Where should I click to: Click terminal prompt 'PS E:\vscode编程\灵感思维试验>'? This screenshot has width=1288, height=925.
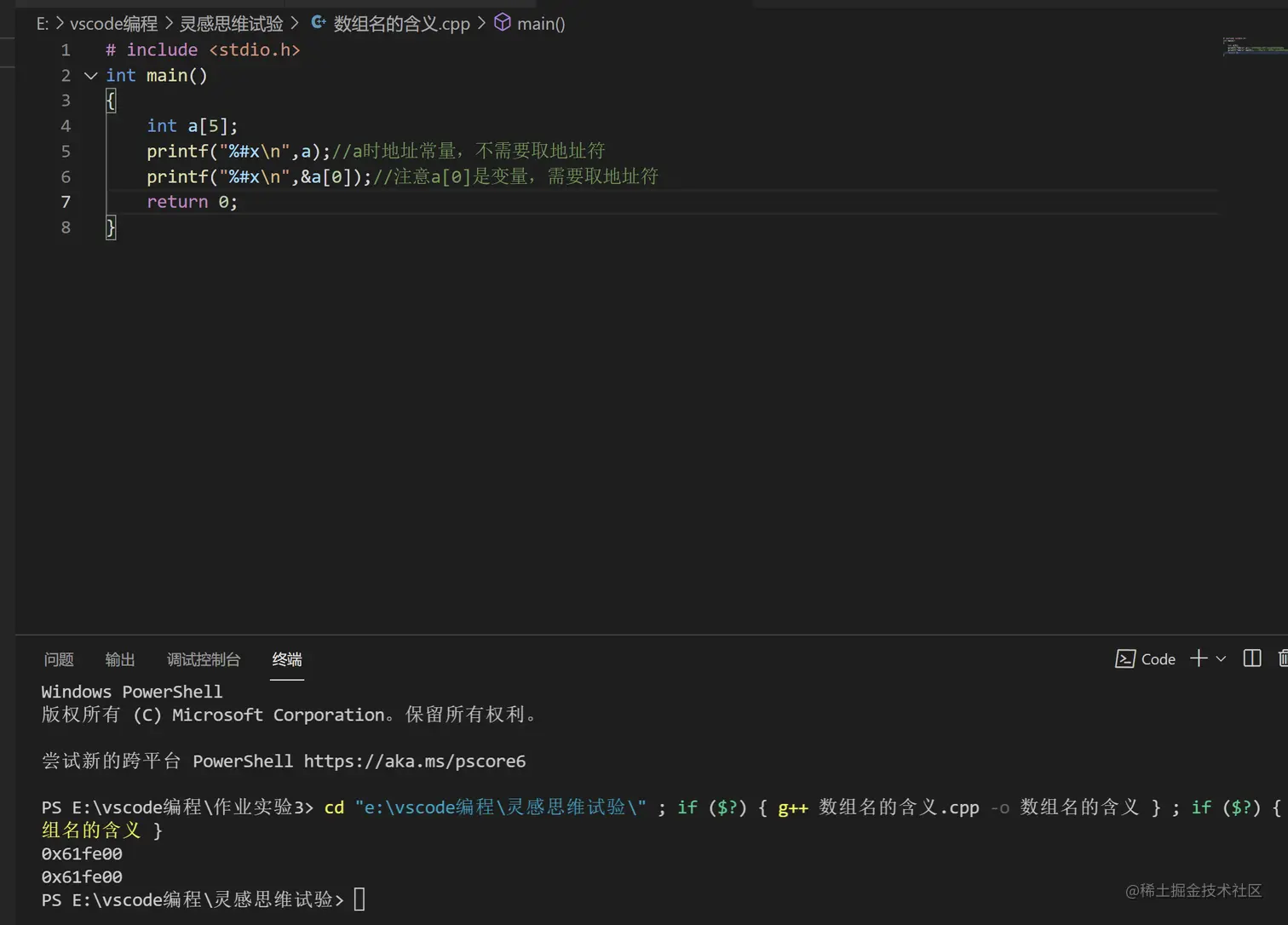coord(193,899)
